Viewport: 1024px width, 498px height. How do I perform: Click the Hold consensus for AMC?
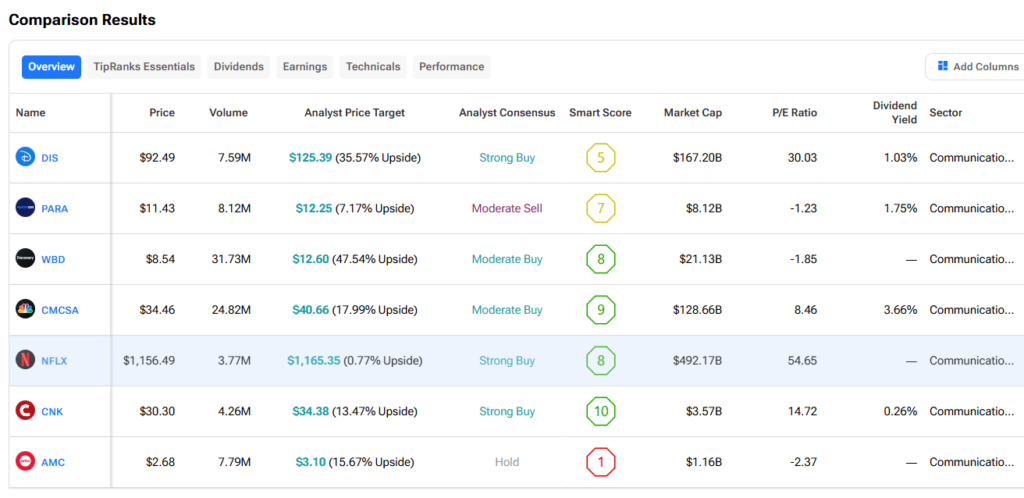click(507, 462)
